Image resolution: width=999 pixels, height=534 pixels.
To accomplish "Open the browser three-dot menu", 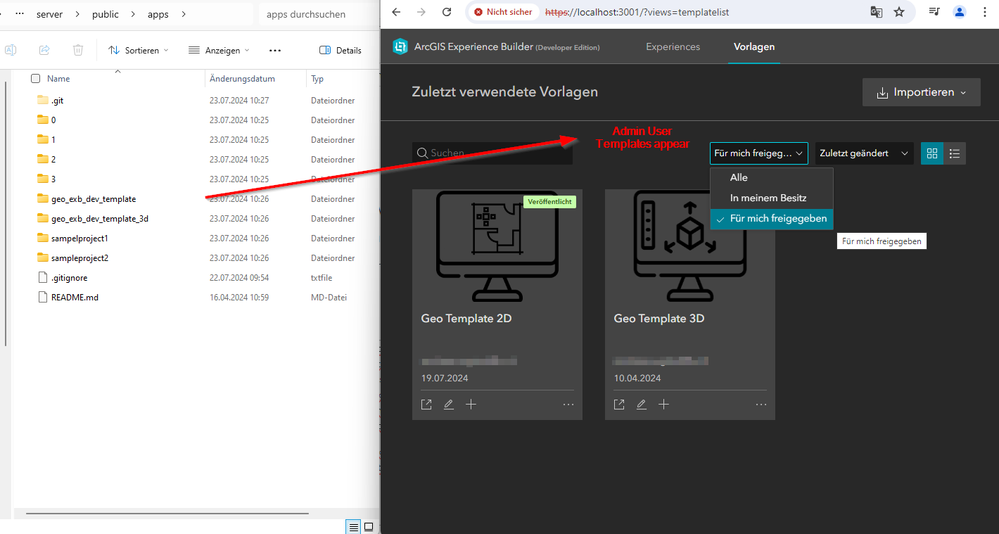I will (985, 12).
